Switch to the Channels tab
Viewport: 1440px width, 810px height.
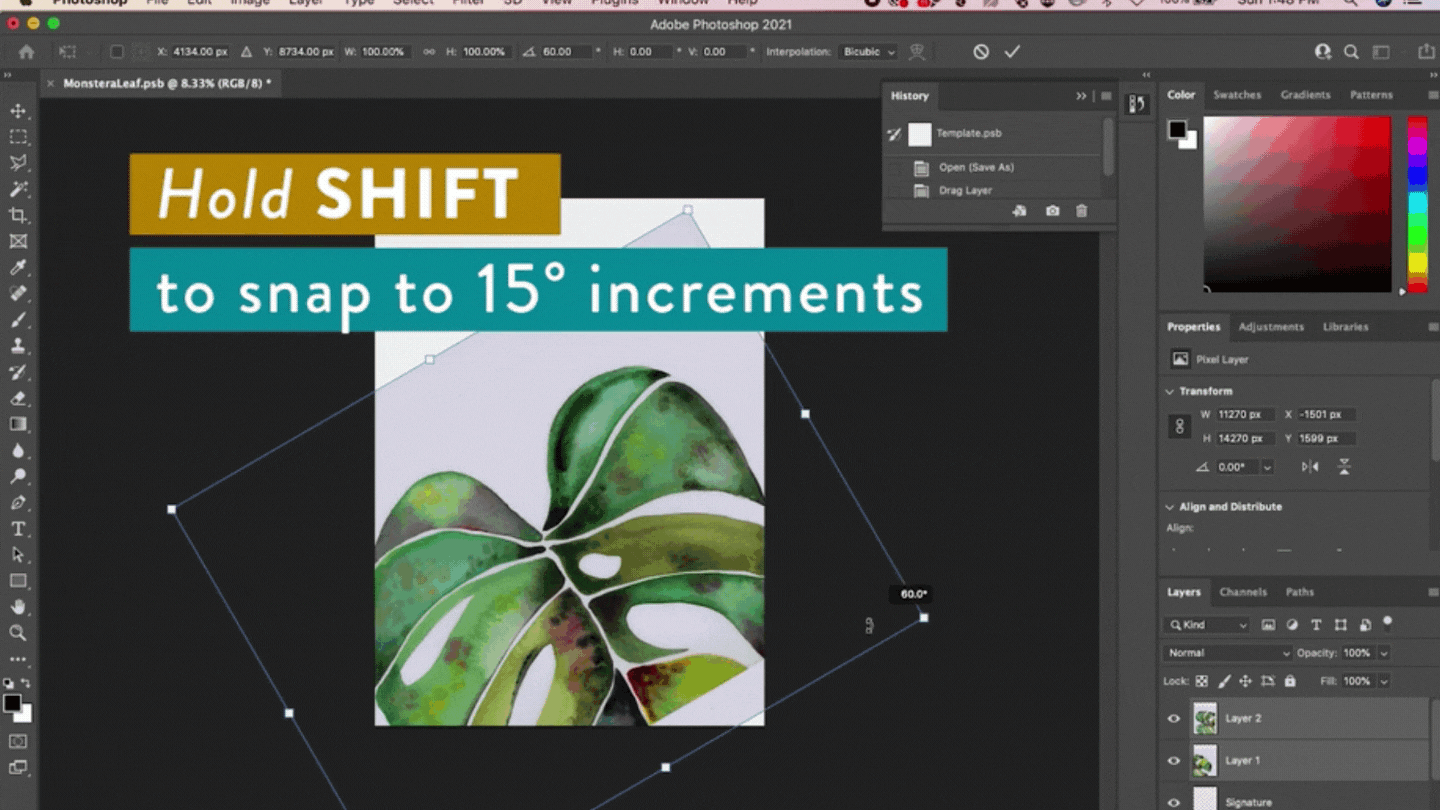[1243, 592]
